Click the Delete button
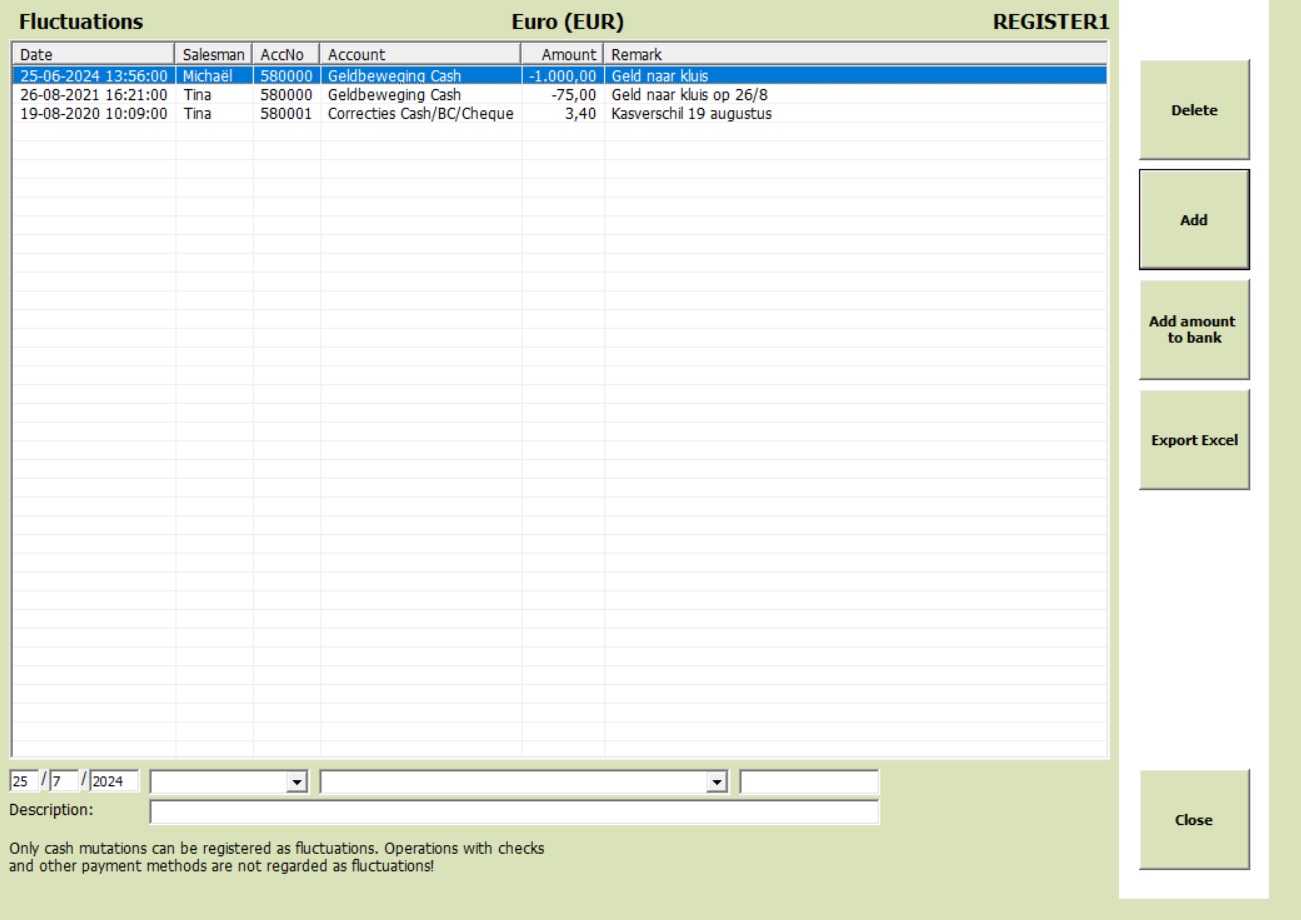This screenshot has height=920, width=1301. 1194,110
